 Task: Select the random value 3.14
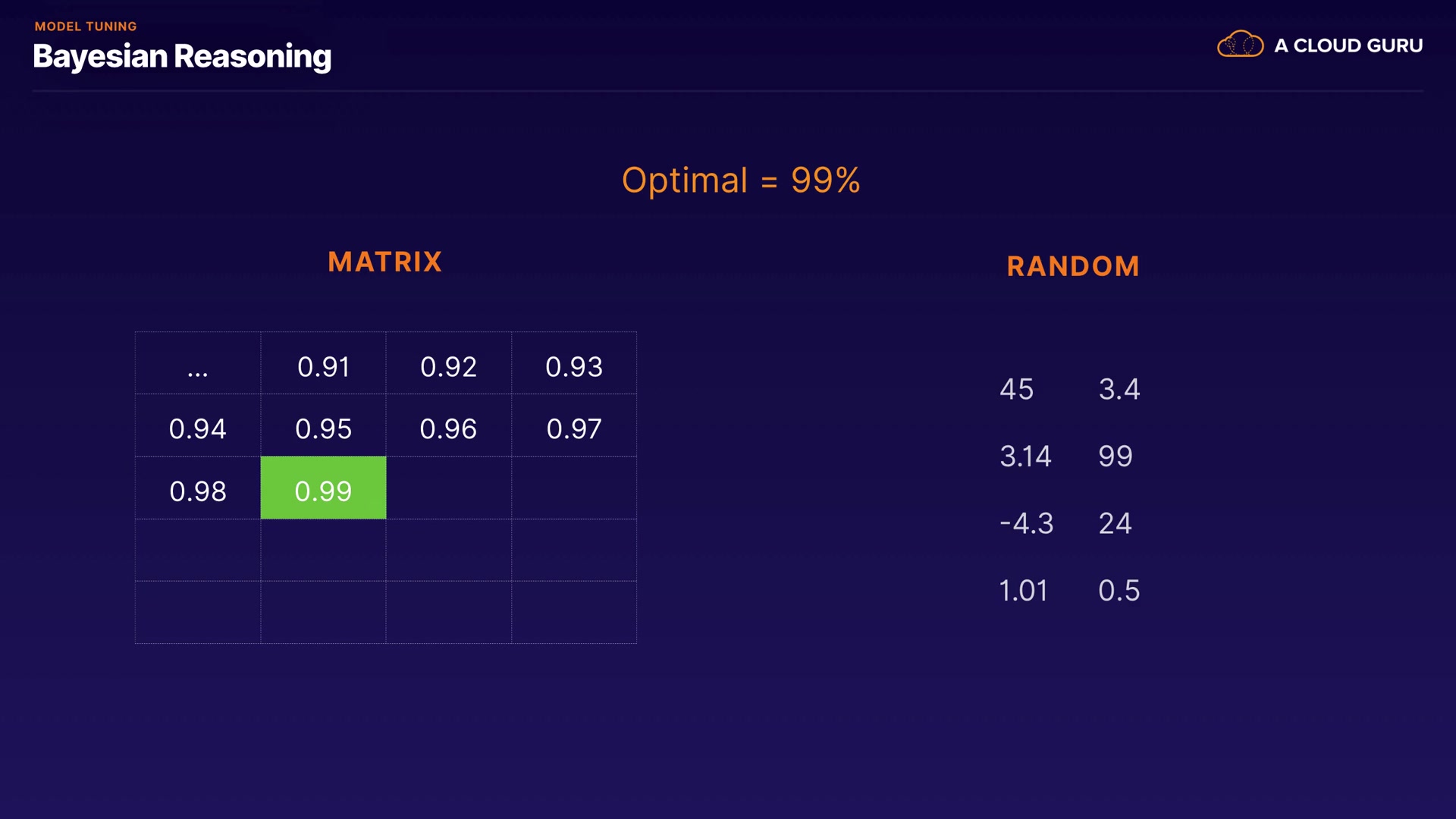coord(1025,457)
